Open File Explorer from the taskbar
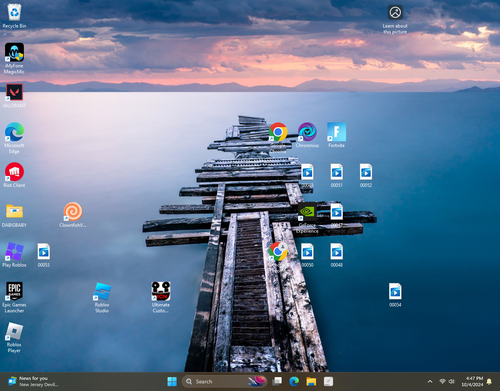500x391 pixels. point(311,381)
